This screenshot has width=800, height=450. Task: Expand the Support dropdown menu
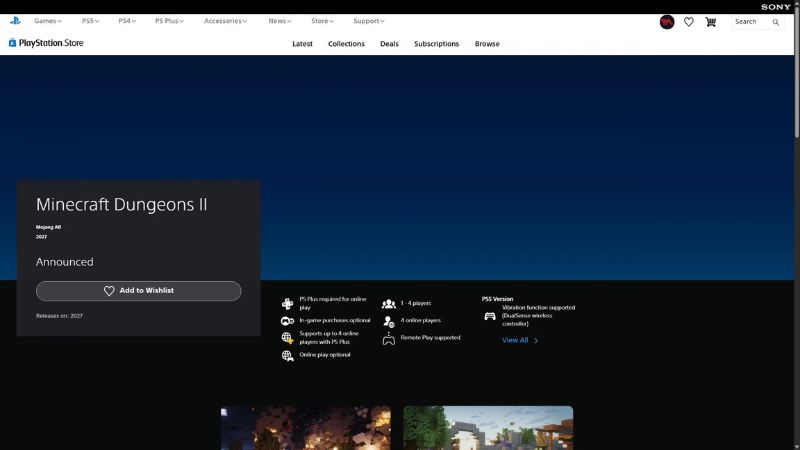[x=368, y=21]
